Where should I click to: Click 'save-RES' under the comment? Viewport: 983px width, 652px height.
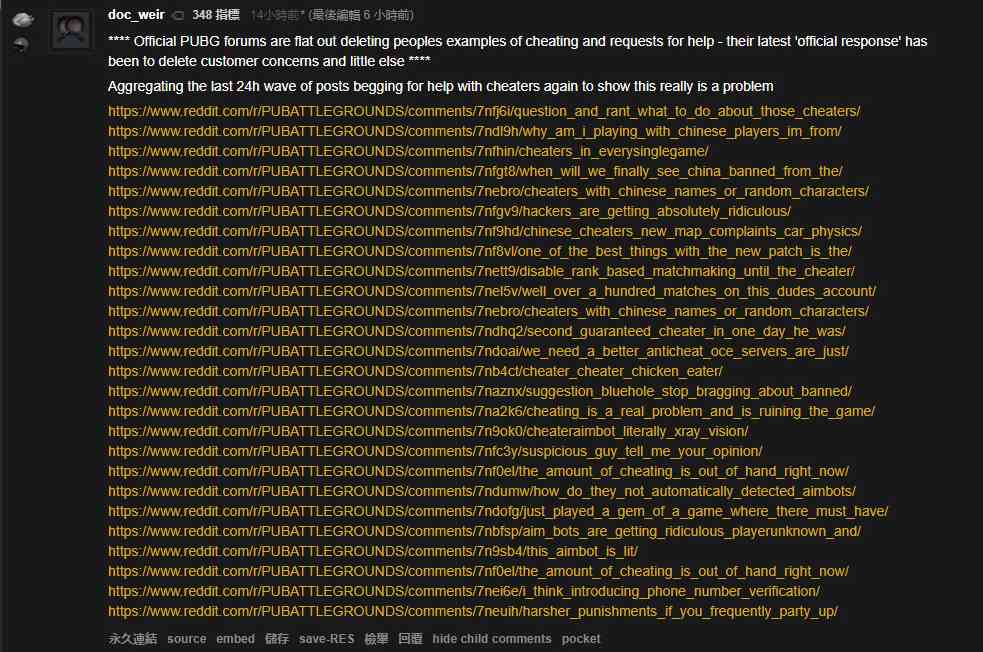(x=326, y=639)
